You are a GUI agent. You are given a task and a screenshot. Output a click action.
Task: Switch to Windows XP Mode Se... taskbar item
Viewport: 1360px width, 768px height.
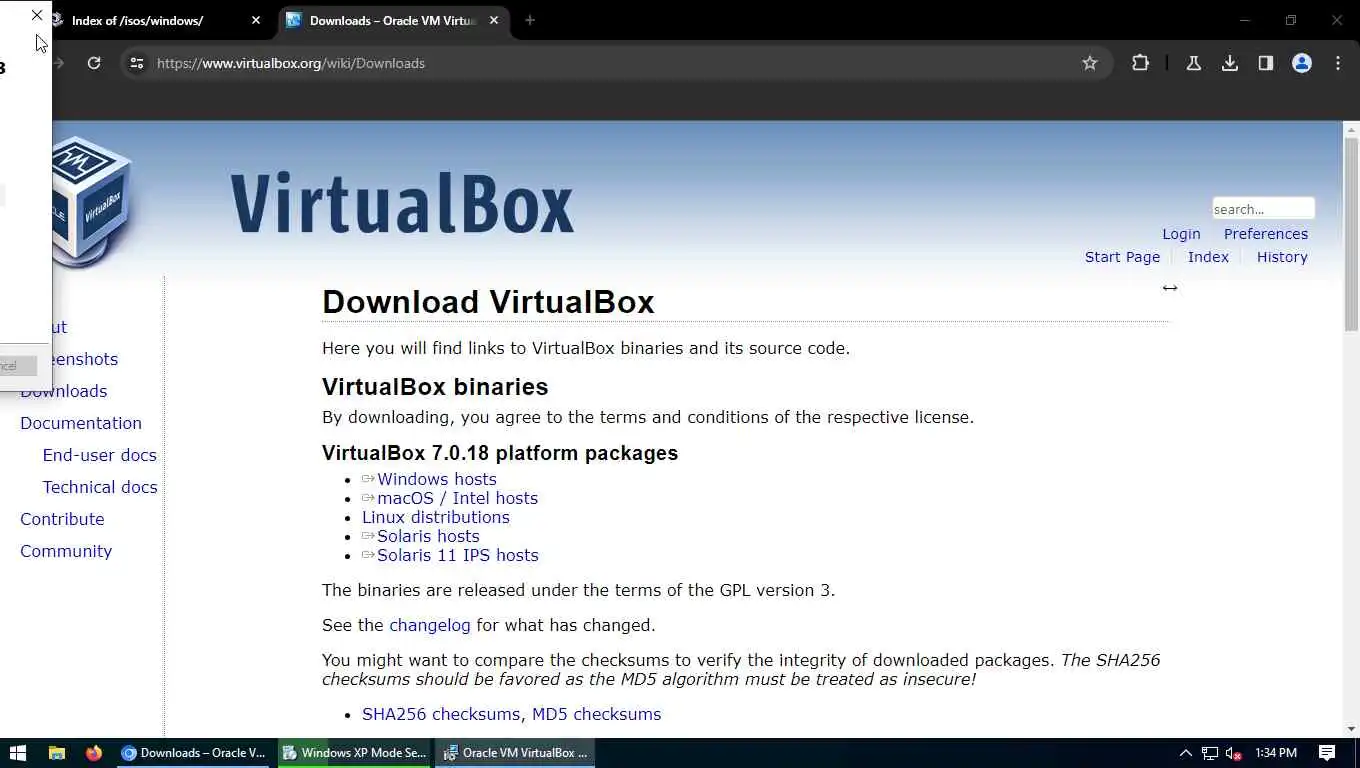click(354, 753)
